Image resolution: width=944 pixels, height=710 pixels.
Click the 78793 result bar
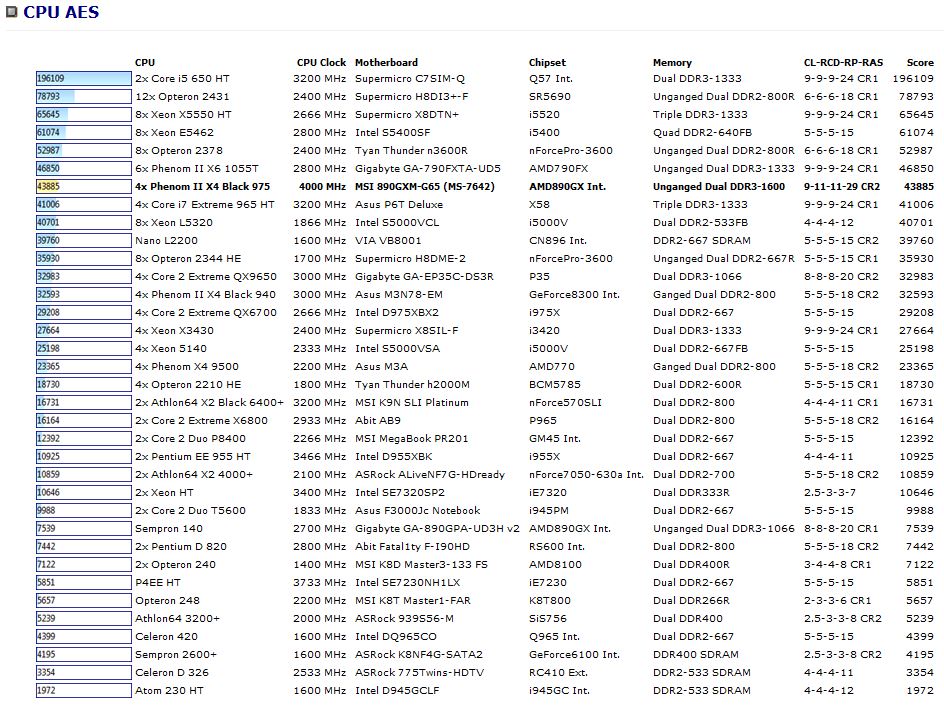[83, 97]
